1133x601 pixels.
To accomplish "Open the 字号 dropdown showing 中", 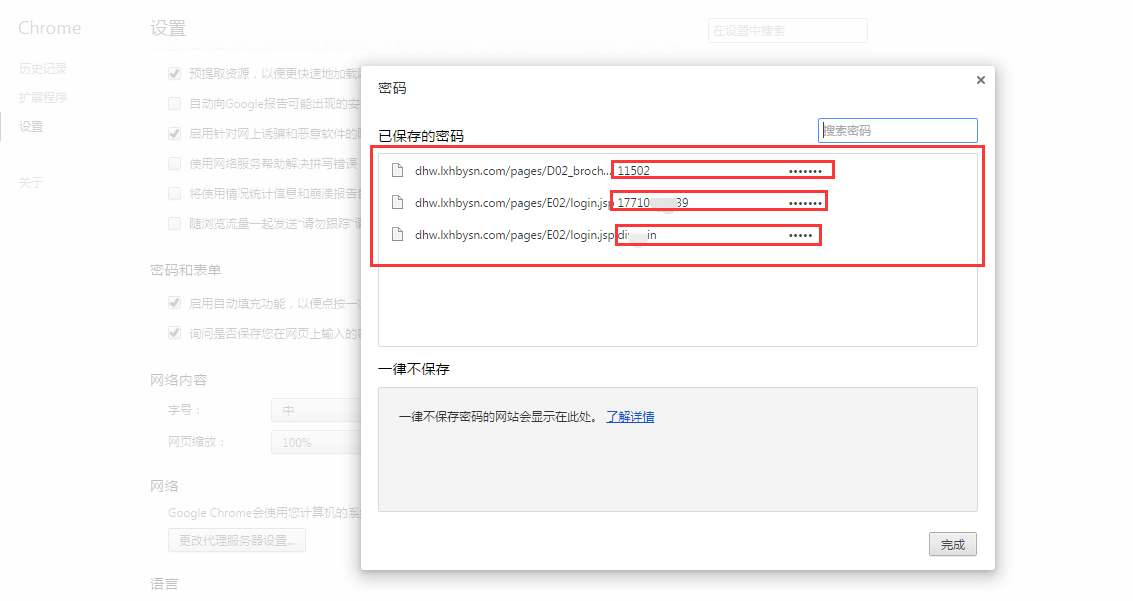I will tap(316, 410).
